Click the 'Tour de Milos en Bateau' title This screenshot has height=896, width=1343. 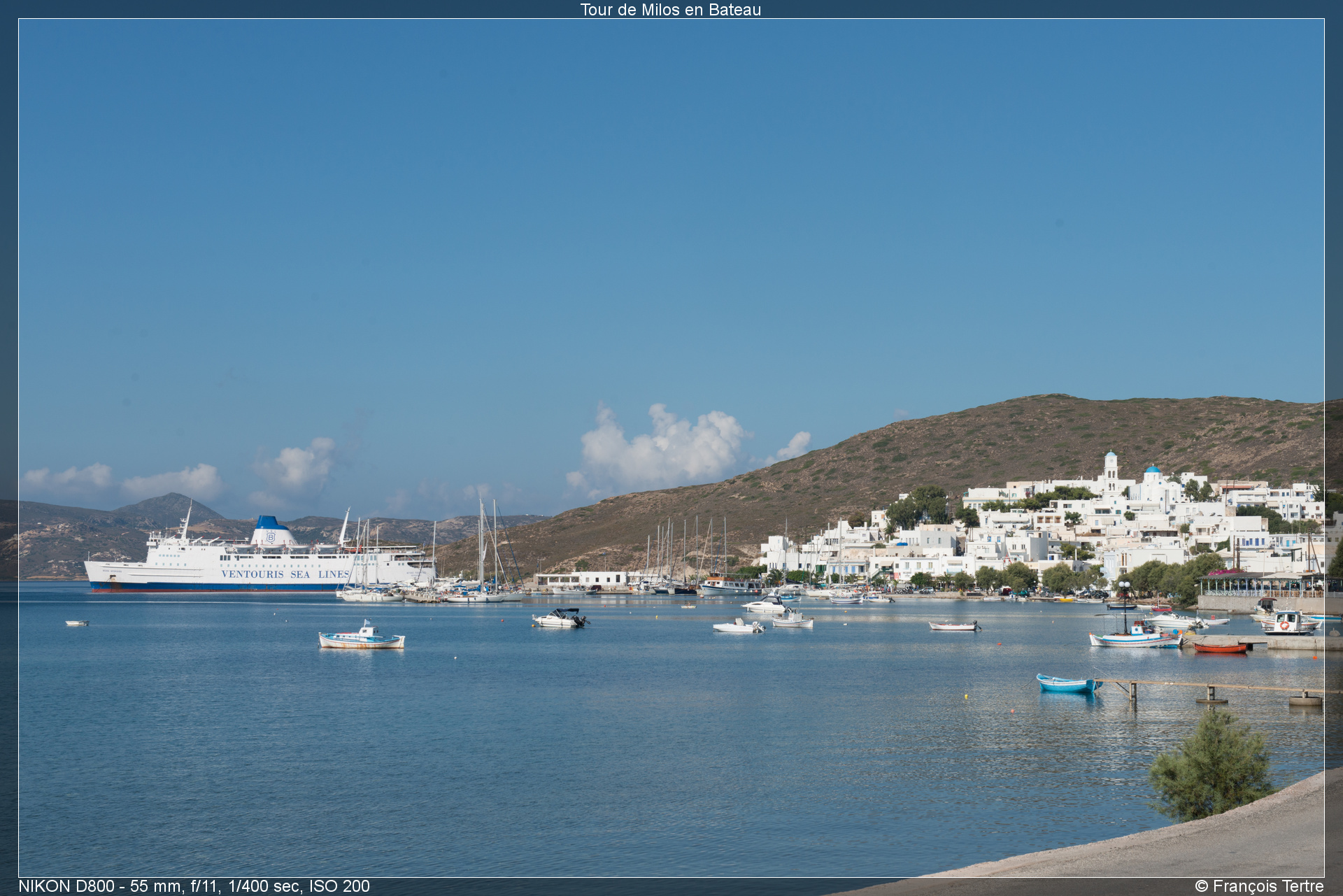tap(671, 10)
